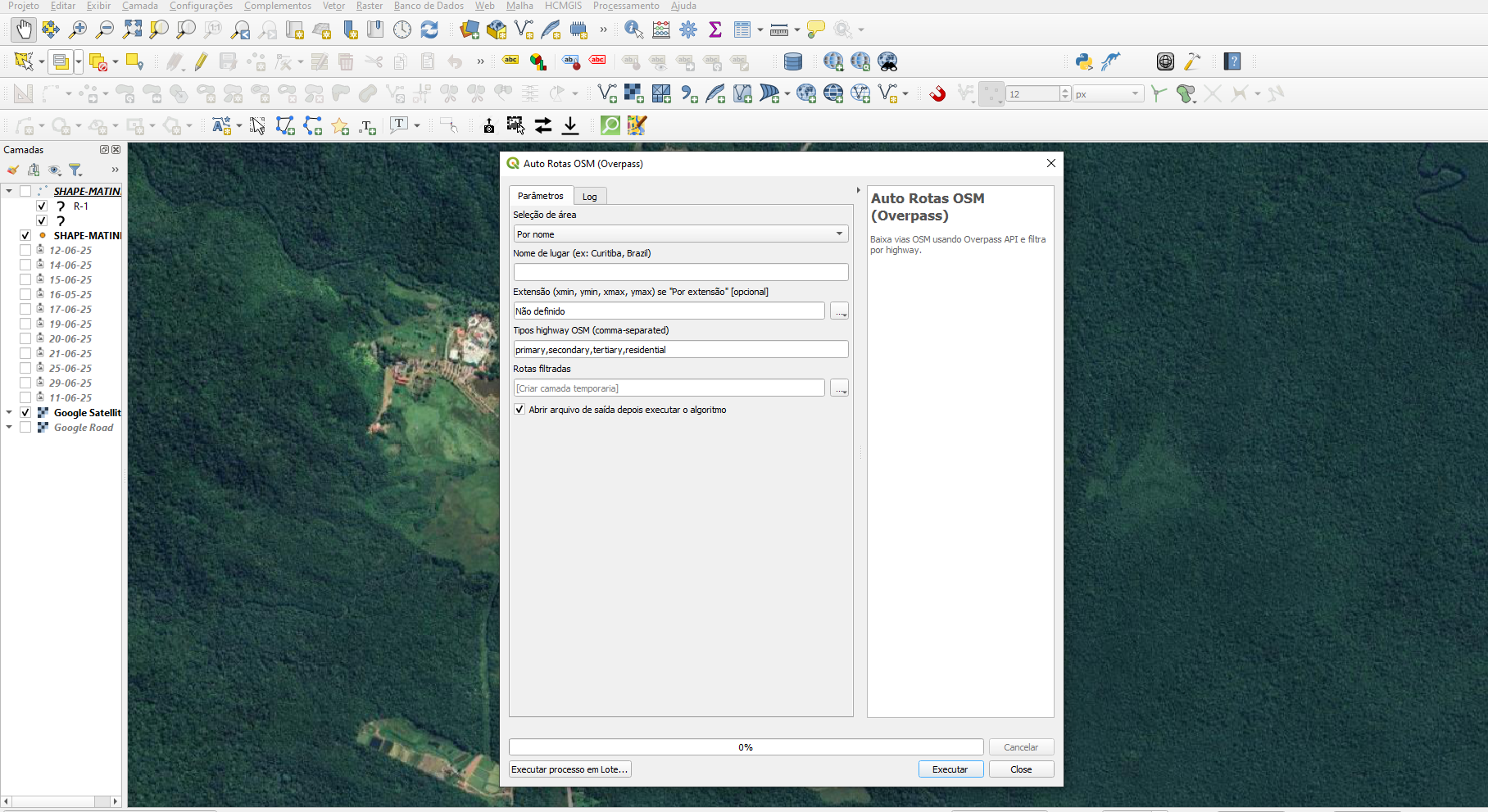Switch to the Log tab
1488x812 pixels.
tap(589, 196)
